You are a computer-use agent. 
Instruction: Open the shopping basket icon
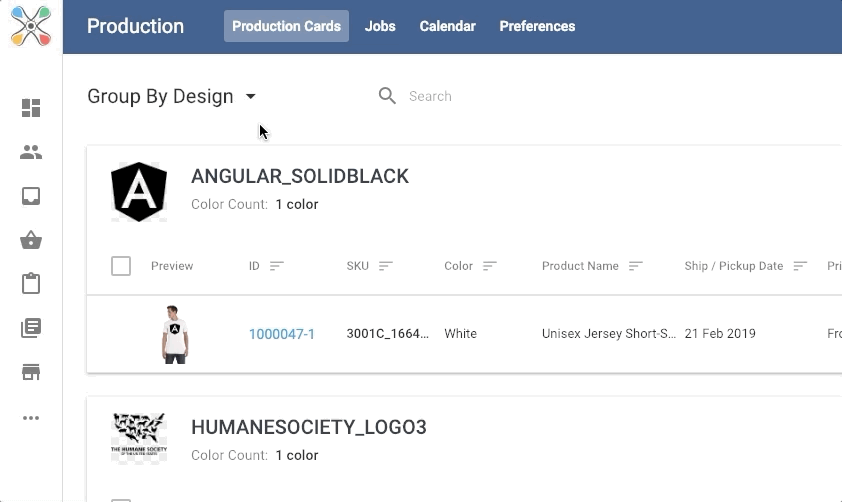pyautogui.click(x=31, y=240)
